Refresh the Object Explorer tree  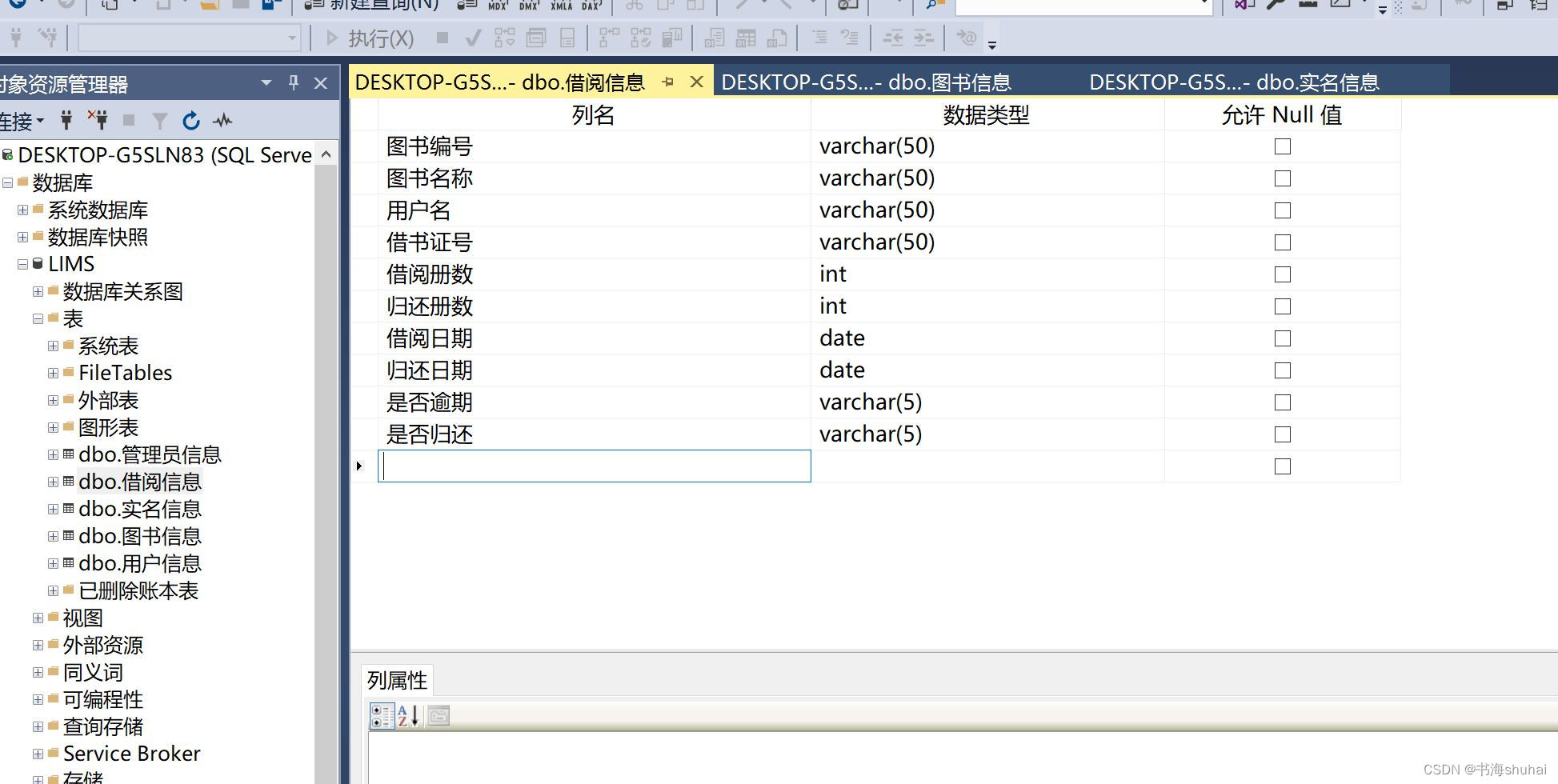point(191,120)
